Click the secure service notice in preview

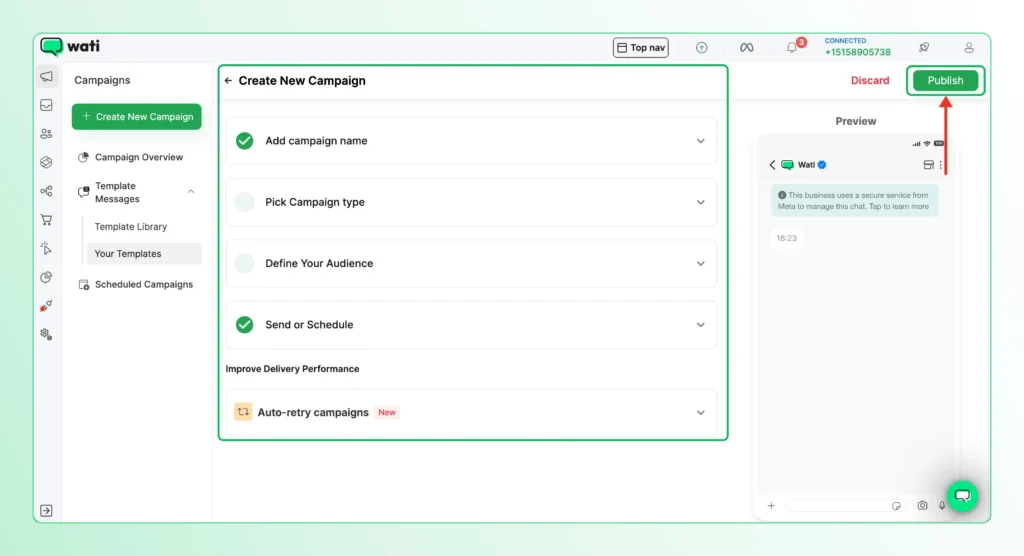click(x=854, y=201)
